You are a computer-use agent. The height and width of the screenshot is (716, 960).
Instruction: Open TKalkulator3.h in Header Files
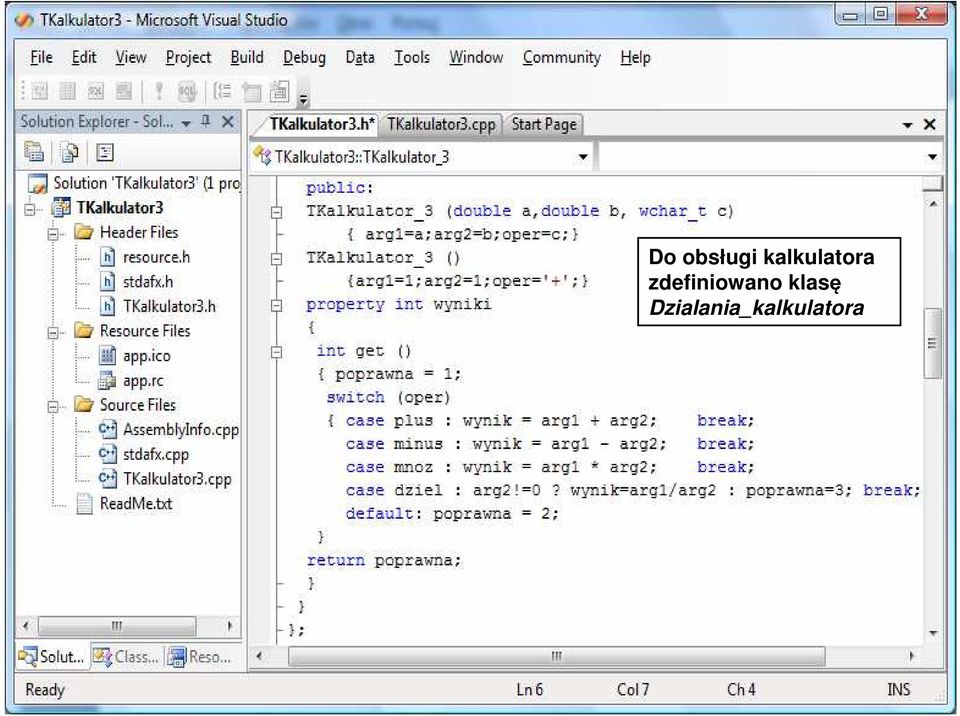pos(169,306)
